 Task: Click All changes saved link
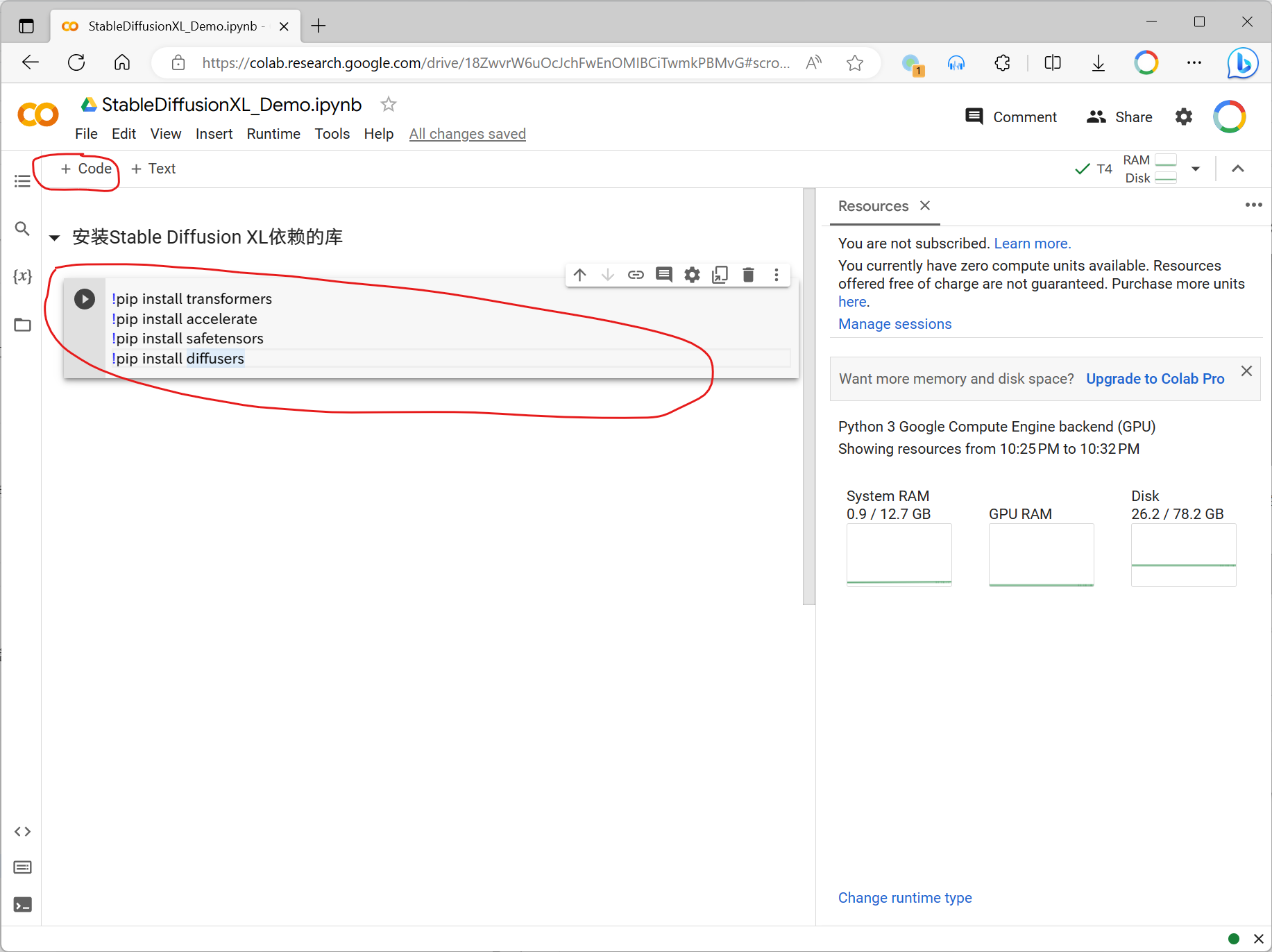(x=468, y=134)
